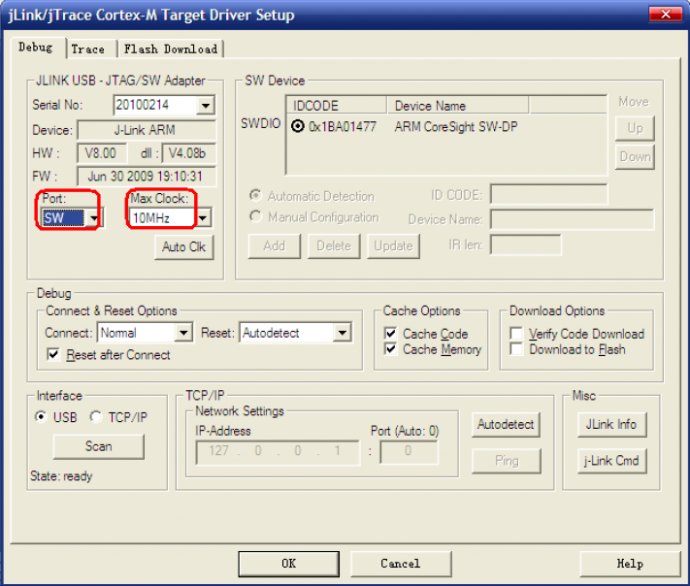
Task: Expand the Port dropdown showing SW
Action: 94,218
